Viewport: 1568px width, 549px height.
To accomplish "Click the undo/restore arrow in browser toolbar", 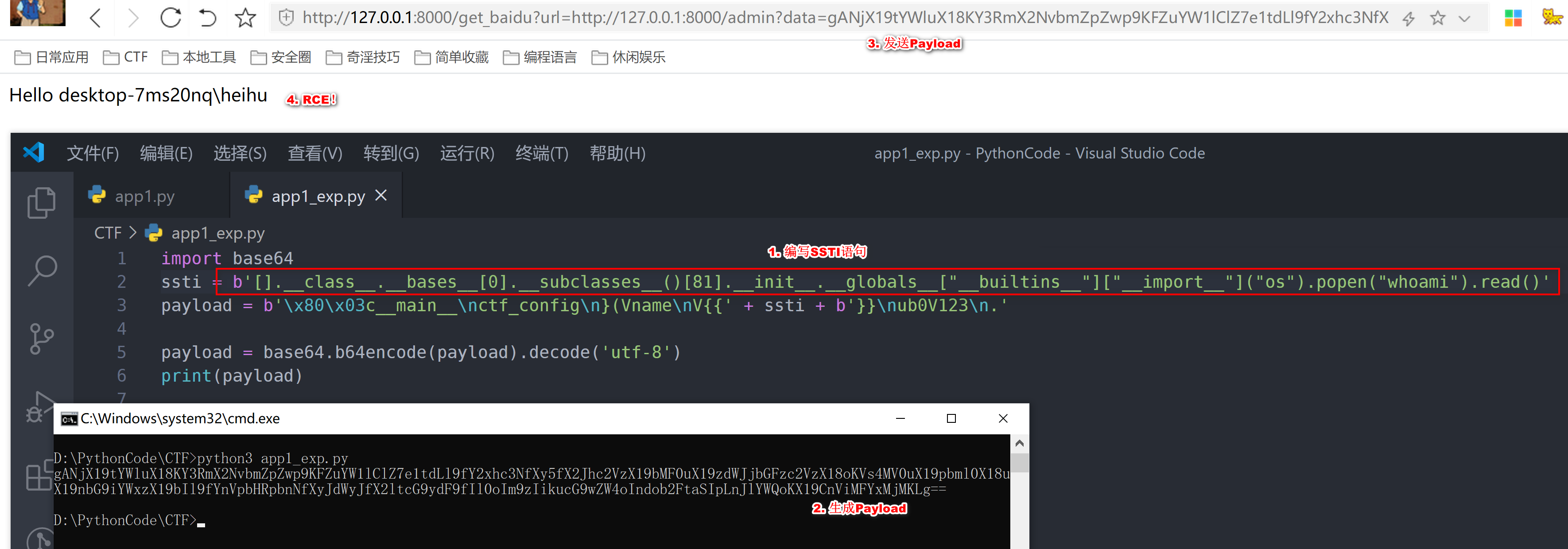I will click(208, 18).
